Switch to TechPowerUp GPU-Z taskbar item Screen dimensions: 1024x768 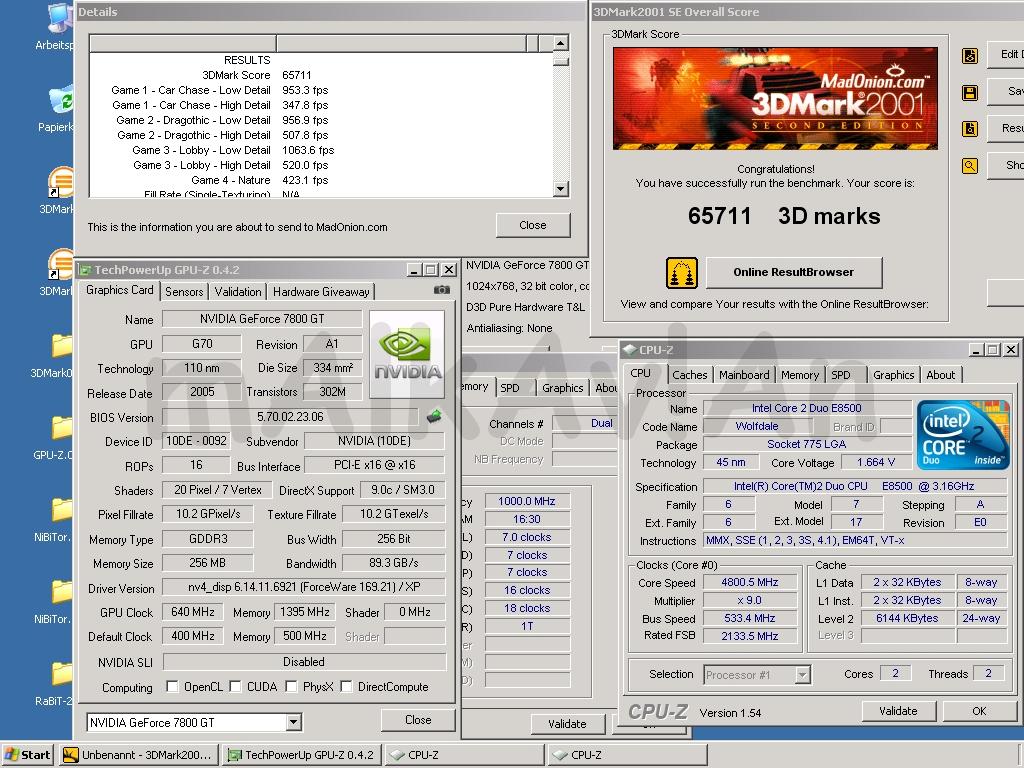pos(302,755)
